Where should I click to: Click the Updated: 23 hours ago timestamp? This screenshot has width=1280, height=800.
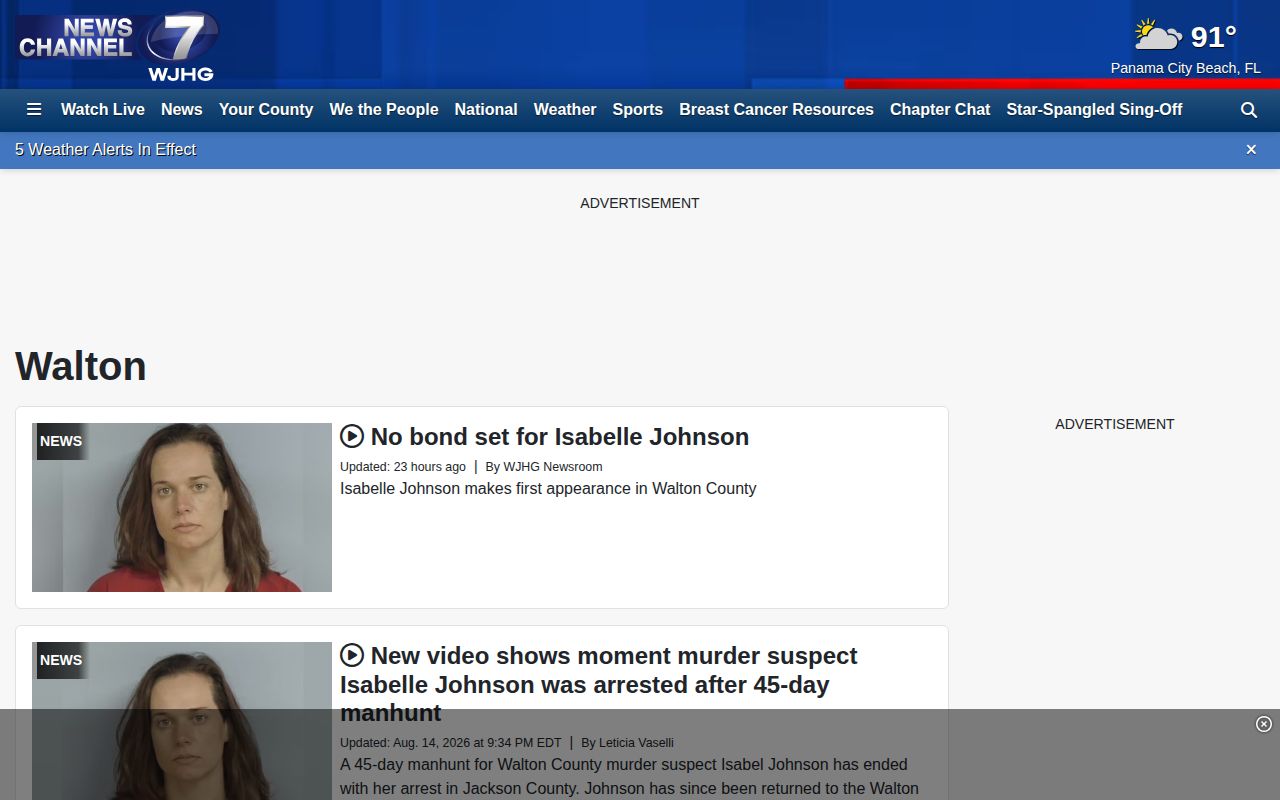click(x=403, y=467)
